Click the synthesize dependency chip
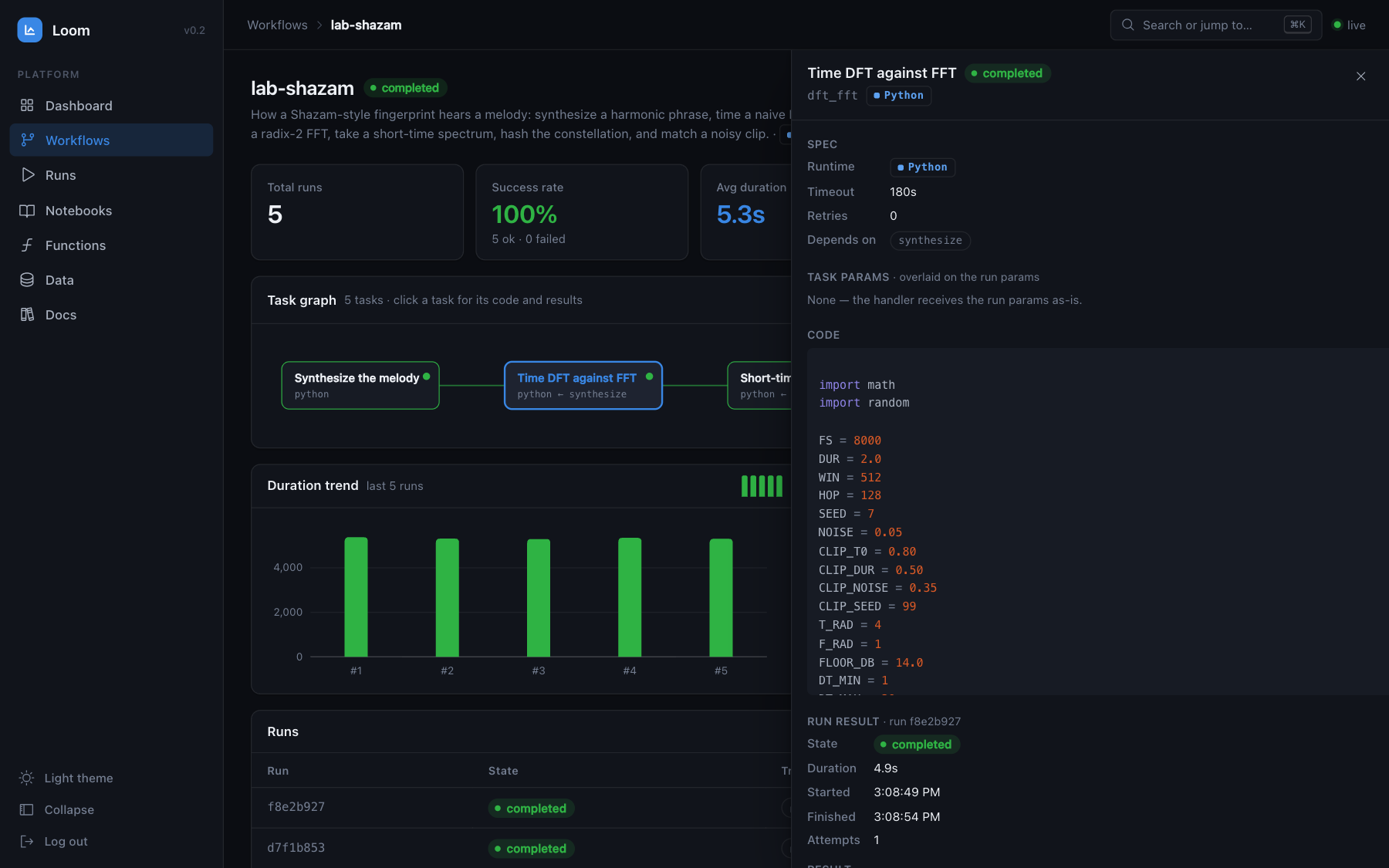This screenshot has height=868, width=1389. click(x=930, y=240)
